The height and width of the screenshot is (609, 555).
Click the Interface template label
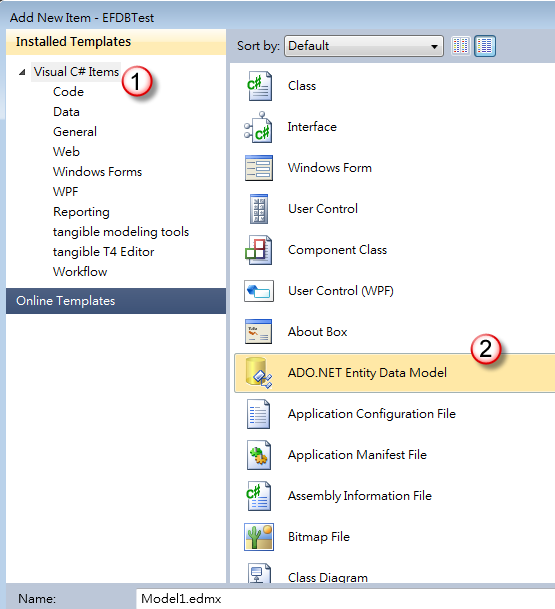click(x=312, y=127)
